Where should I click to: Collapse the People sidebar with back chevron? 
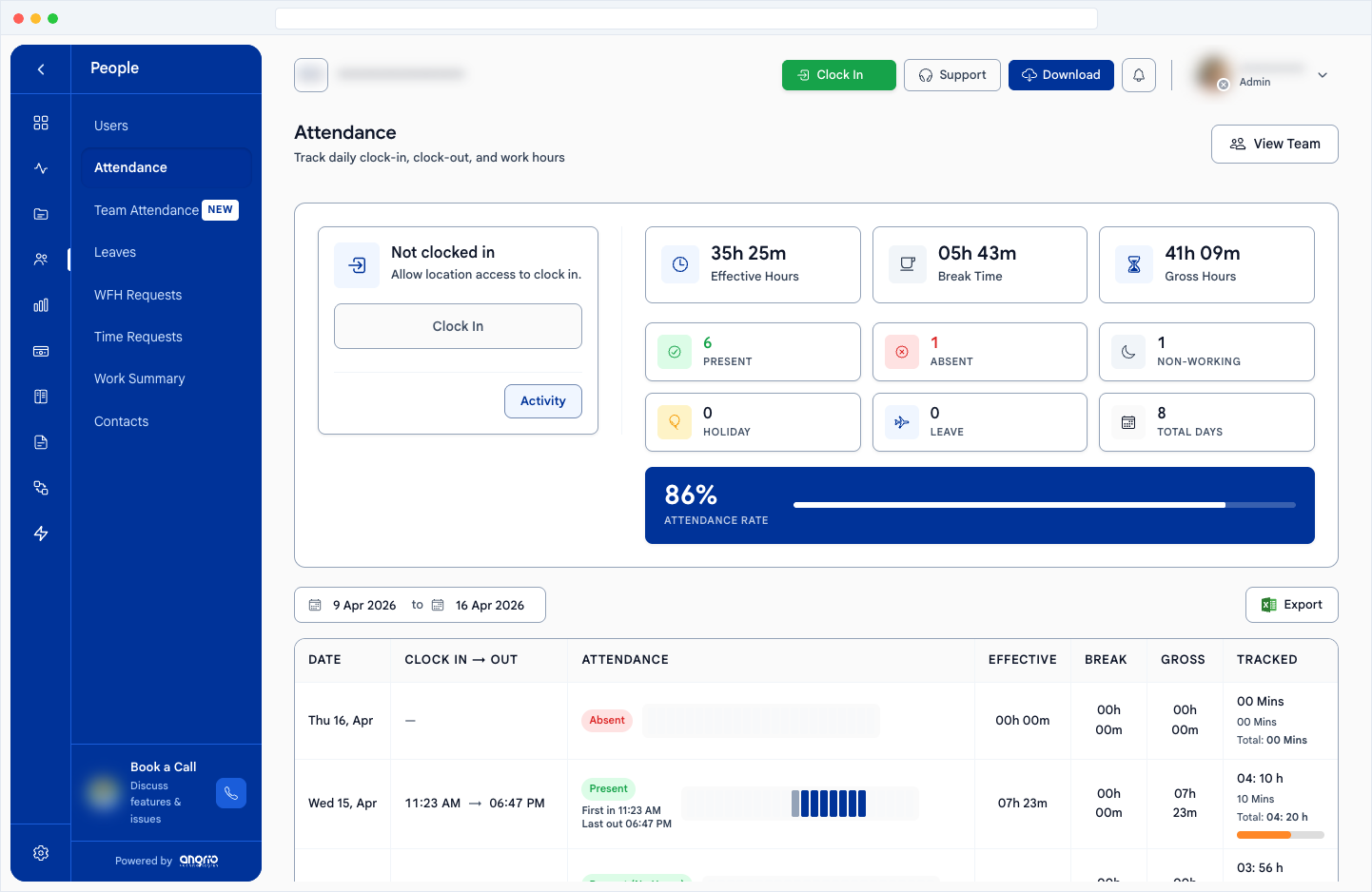(x=41, y=68)
